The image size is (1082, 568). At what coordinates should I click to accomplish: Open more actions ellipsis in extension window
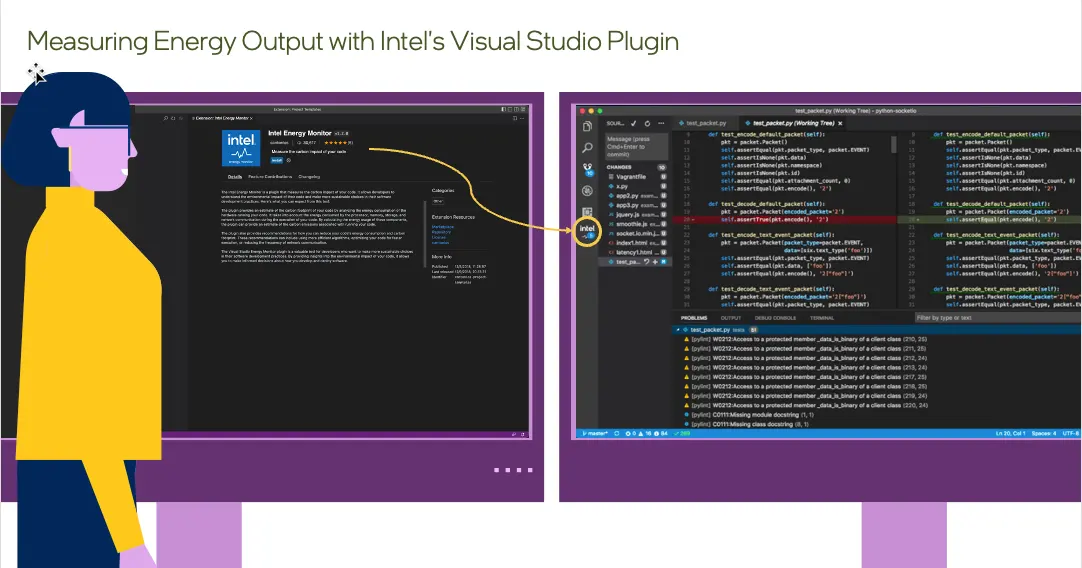click(x=522, y=118)
